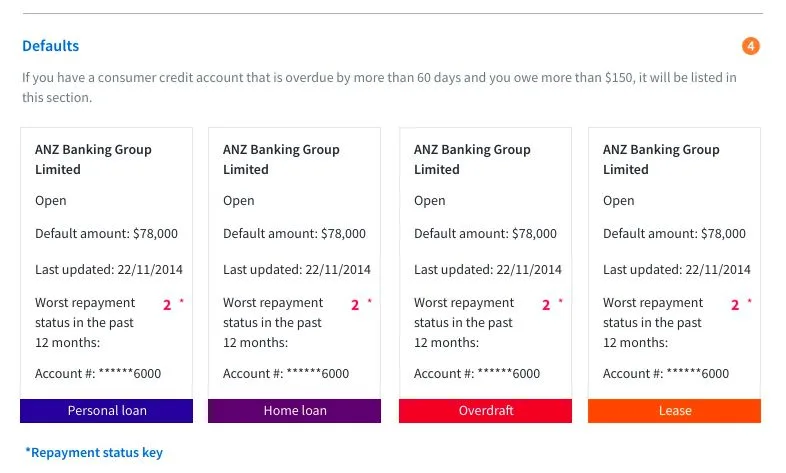Click repayment status 2 in Overdraft card

tap(546, 305)
